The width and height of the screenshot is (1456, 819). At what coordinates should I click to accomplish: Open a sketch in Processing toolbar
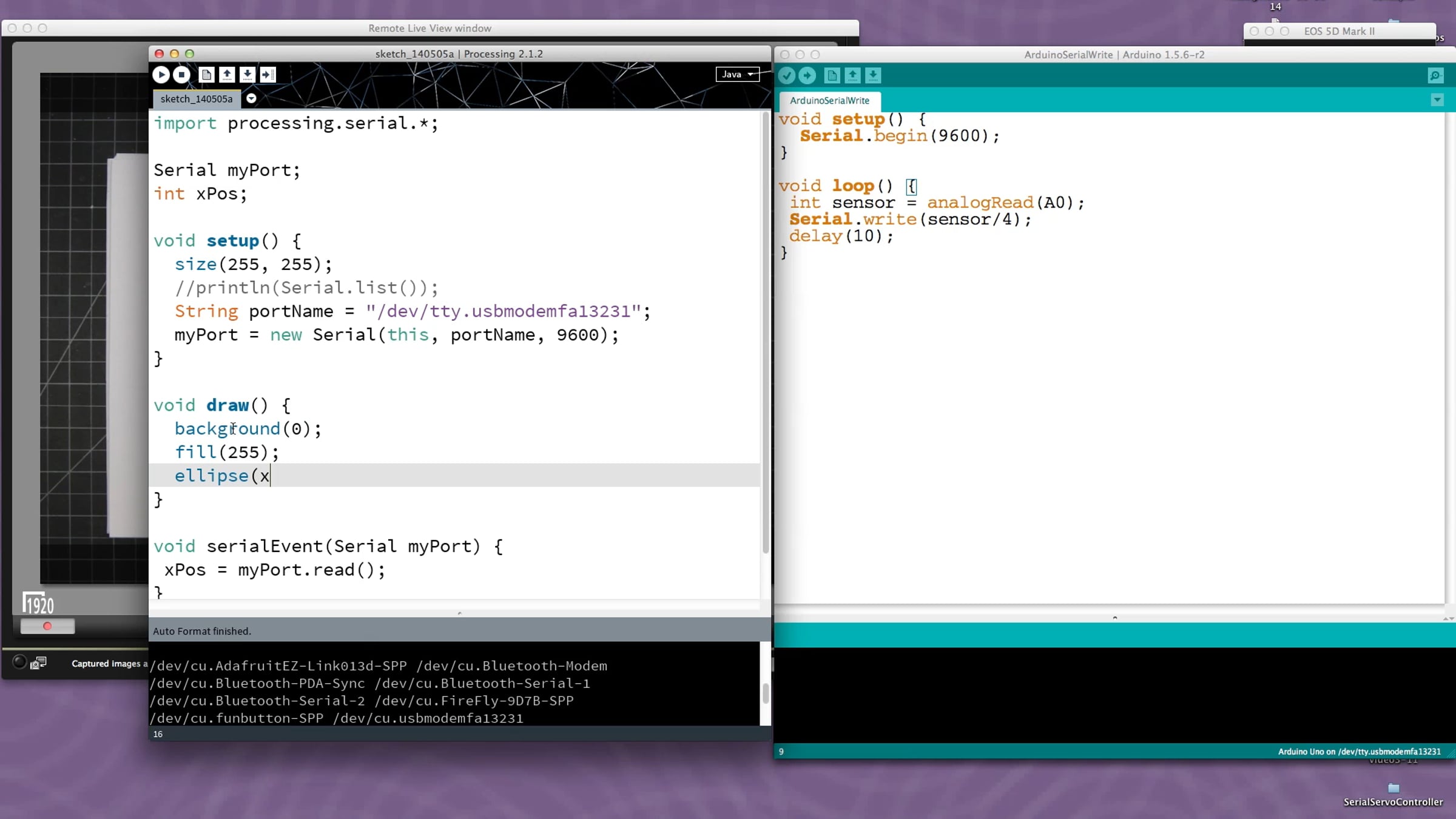tap(227, 75)
